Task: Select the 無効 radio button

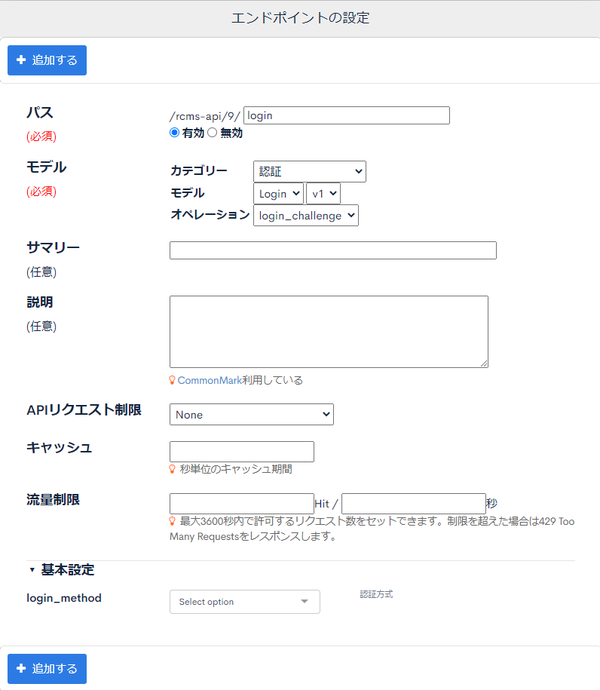Action: [212, 132]
